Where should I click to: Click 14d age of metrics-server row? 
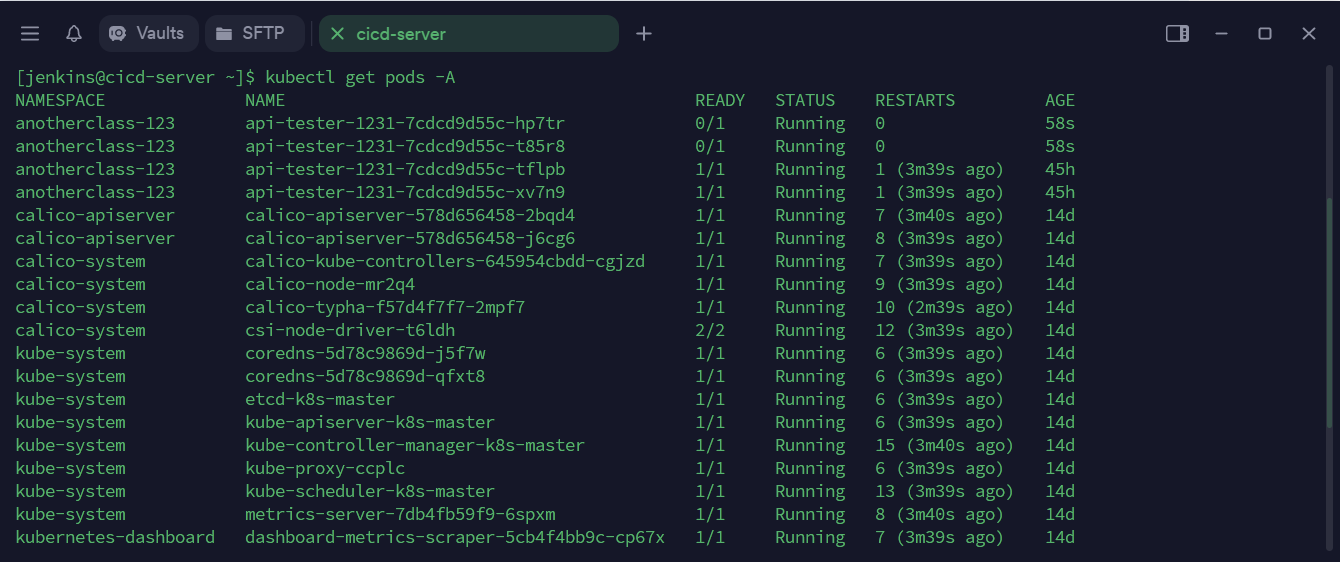coord(1060,514)
